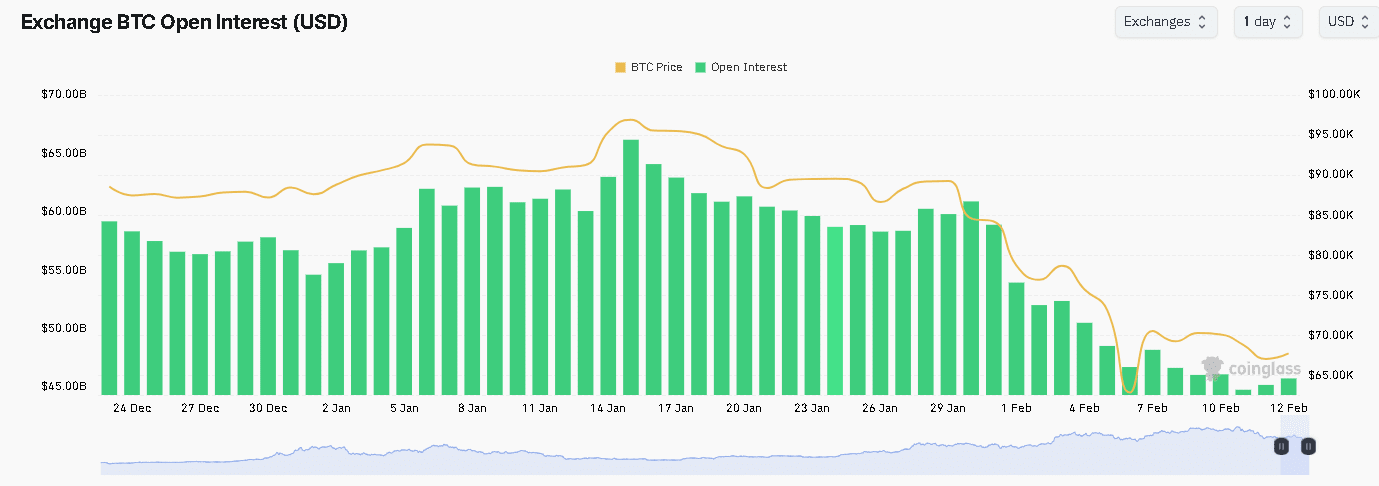Viewport: 1379px width, 486px height.
Task: Open the Exchanges dropdown
Action: 1165,22
